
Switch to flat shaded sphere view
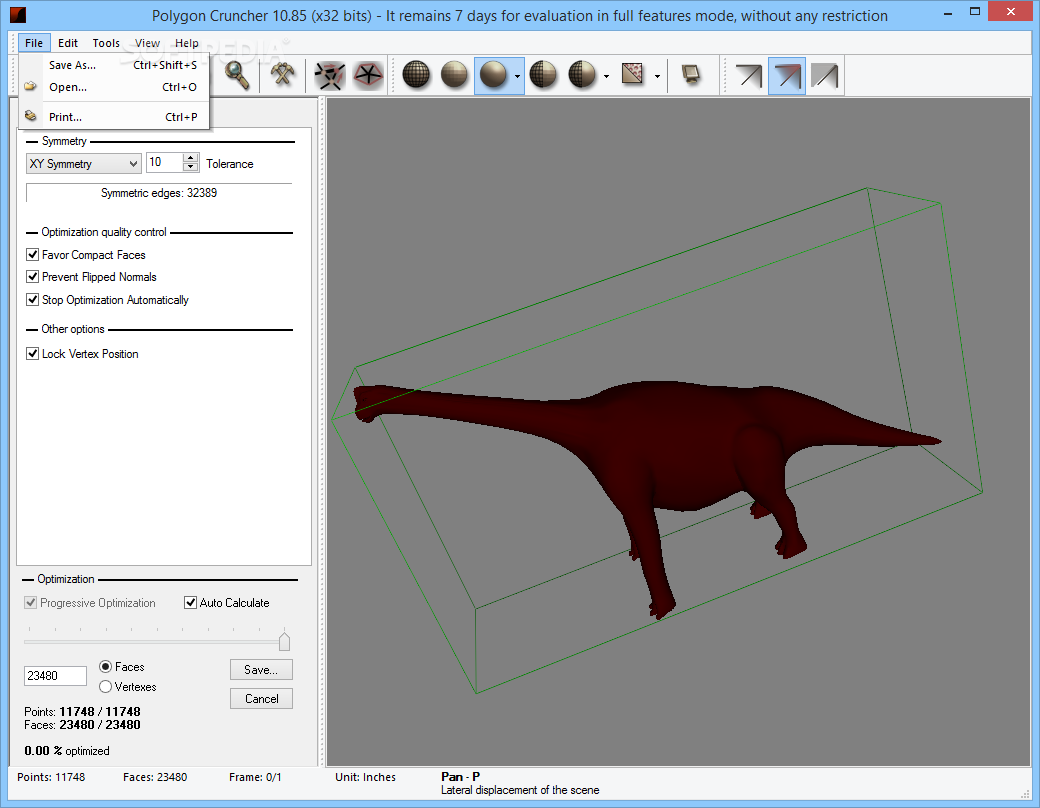click(454, 75)
